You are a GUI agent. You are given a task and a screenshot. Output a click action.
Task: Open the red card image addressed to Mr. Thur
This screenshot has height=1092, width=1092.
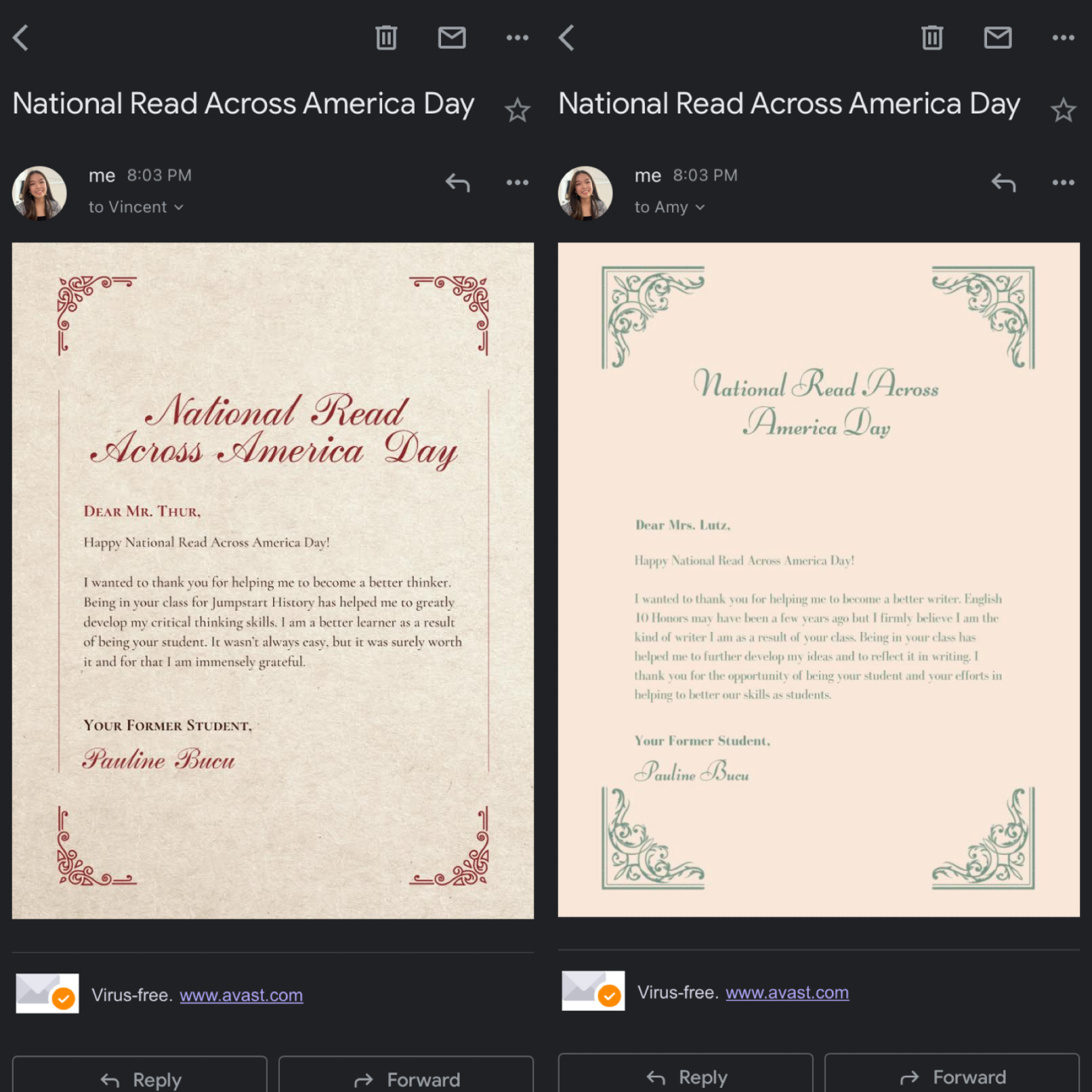pyautogui.click(x=273, y=581)
